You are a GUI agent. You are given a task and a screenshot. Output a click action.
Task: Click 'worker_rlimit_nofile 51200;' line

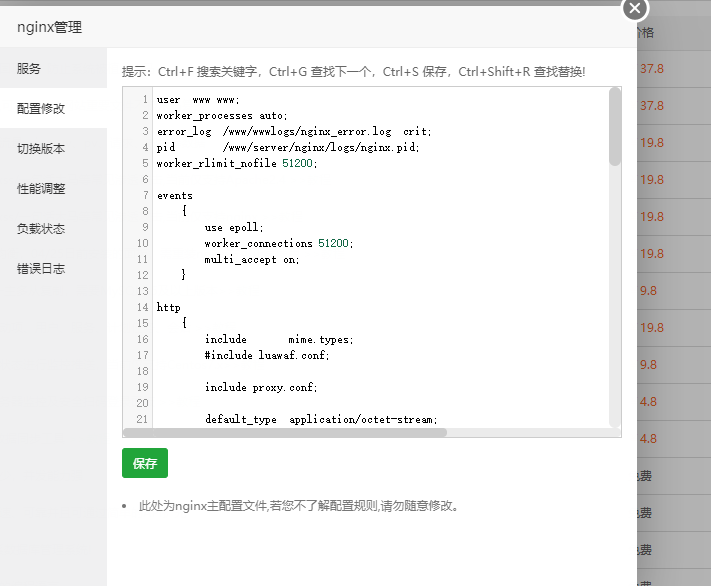(237, 163)
